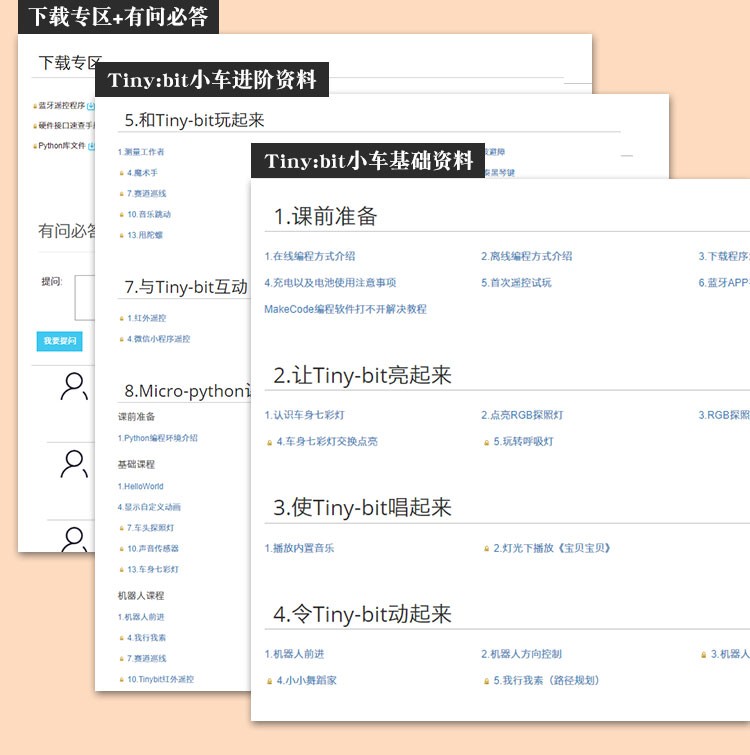Open Python库文件 download link
This screenshot has height=755, width=750.
click(x=62, y=145)
